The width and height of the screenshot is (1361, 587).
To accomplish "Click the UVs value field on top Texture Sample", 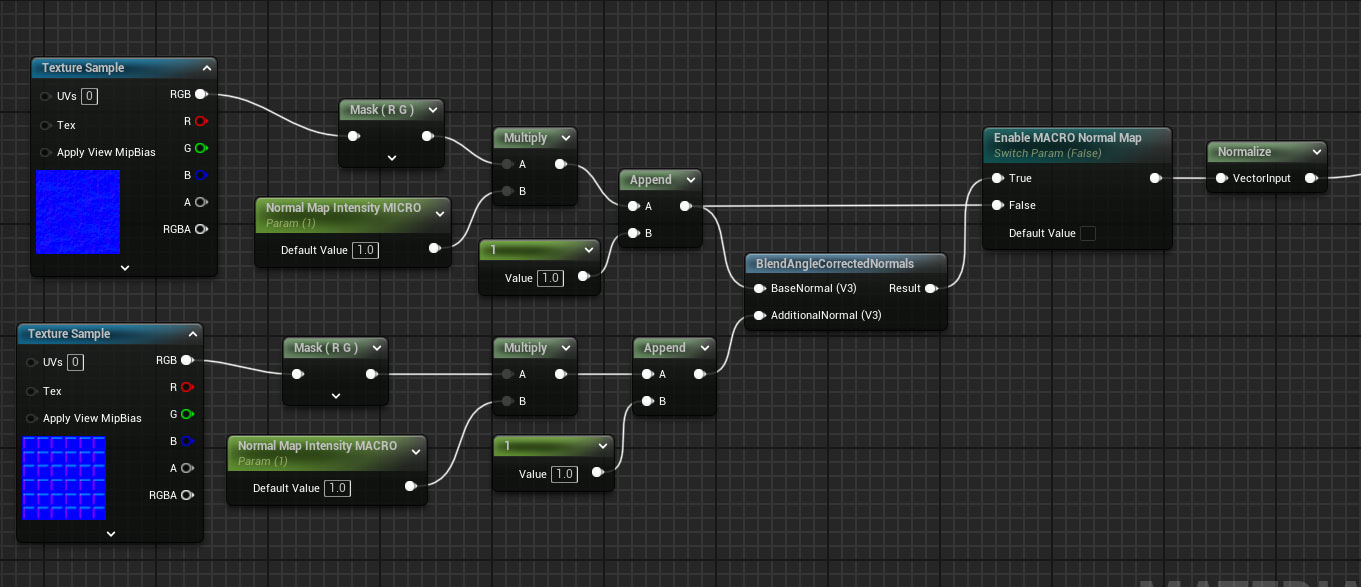I will tap(90, 96).
